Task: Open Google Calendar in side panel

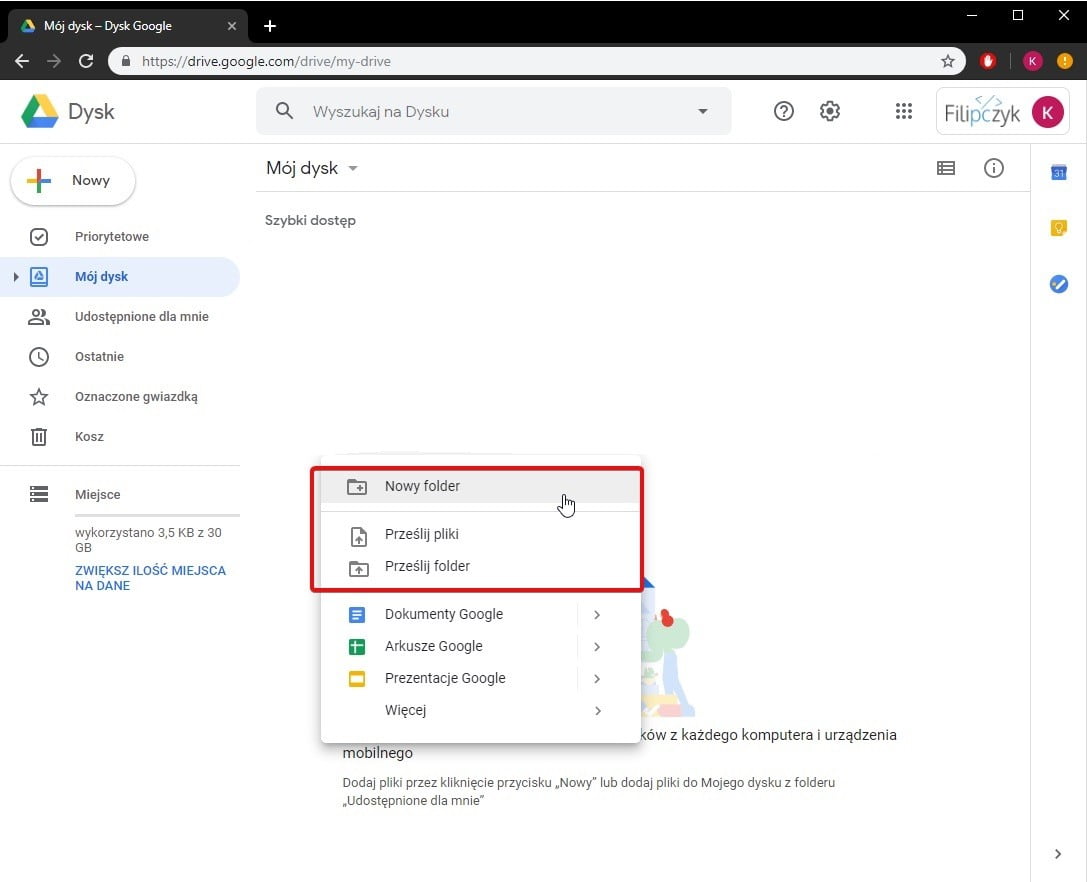Action: tap(1058, 173)
